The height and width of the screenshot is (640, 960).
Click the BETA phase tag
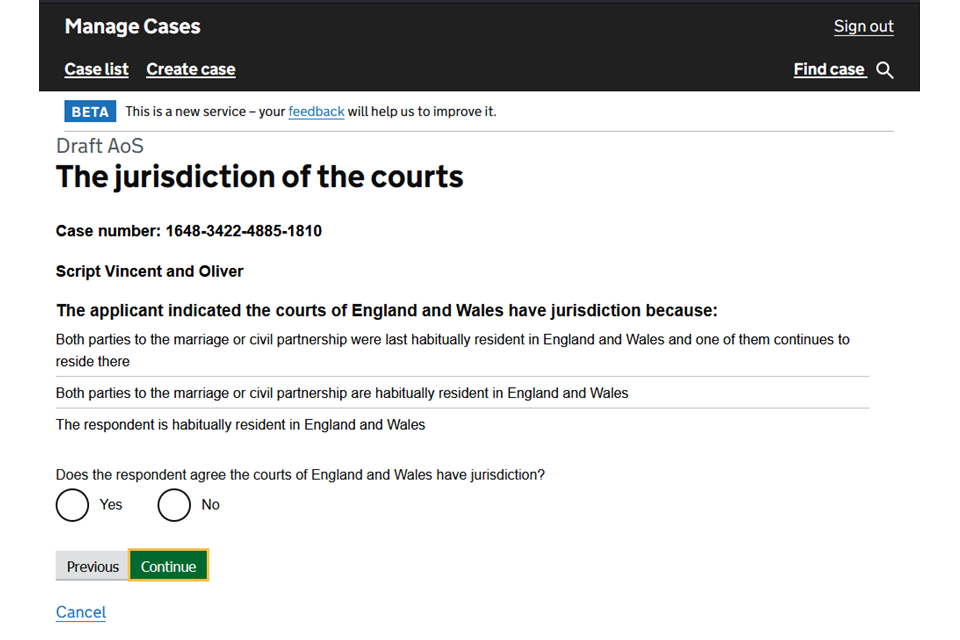point(90,112)
